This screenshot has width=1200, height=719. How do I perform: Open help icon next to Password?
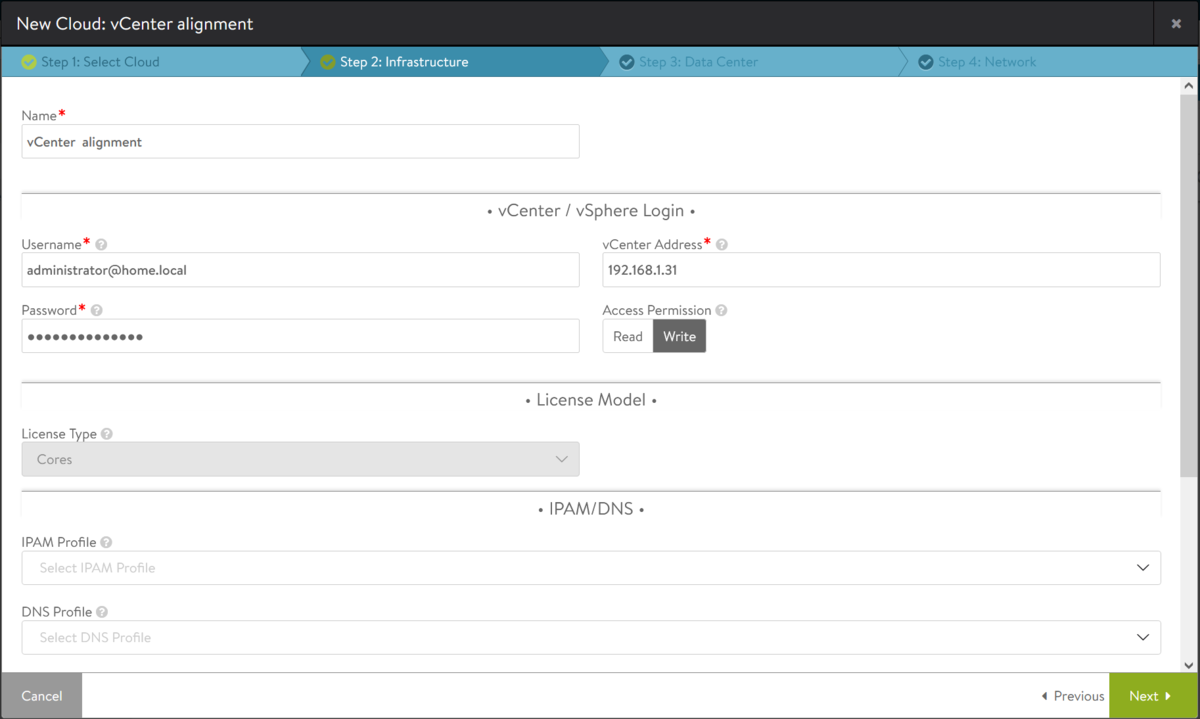click(x=96, y=310)
